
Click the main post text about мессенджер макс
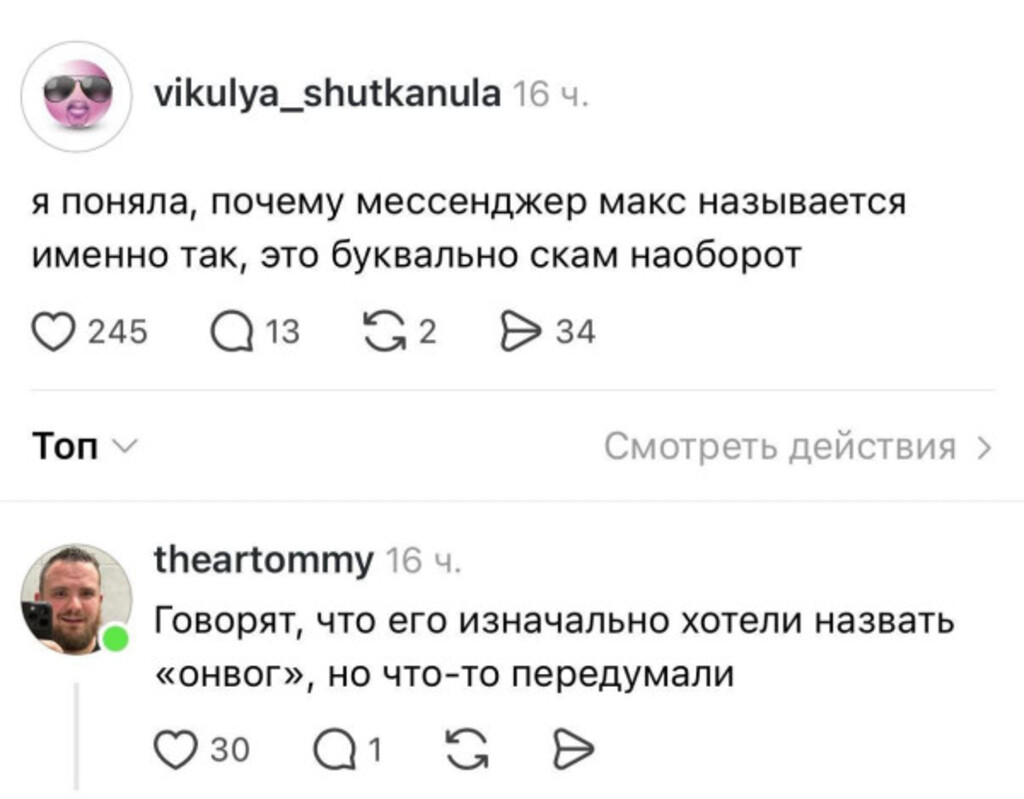point(468,230)
